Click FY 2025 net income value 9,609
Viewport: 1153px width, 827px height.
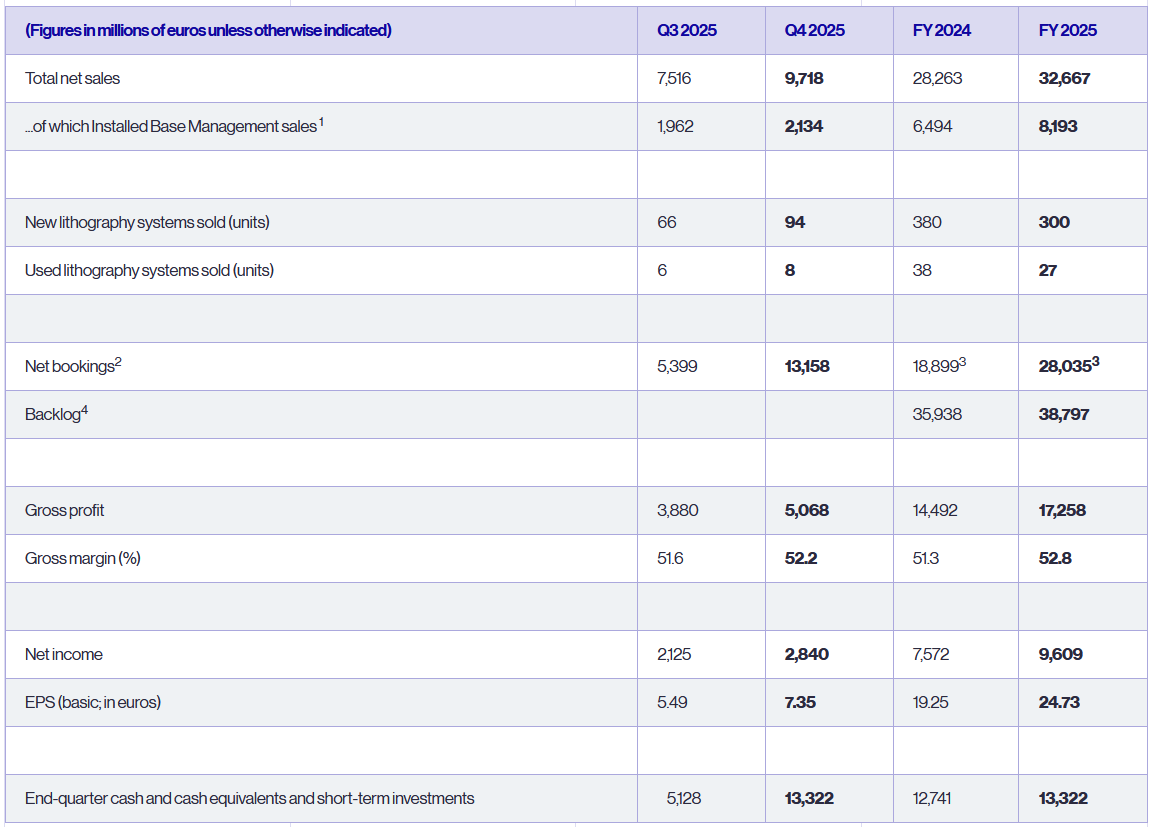(1060, 654)
